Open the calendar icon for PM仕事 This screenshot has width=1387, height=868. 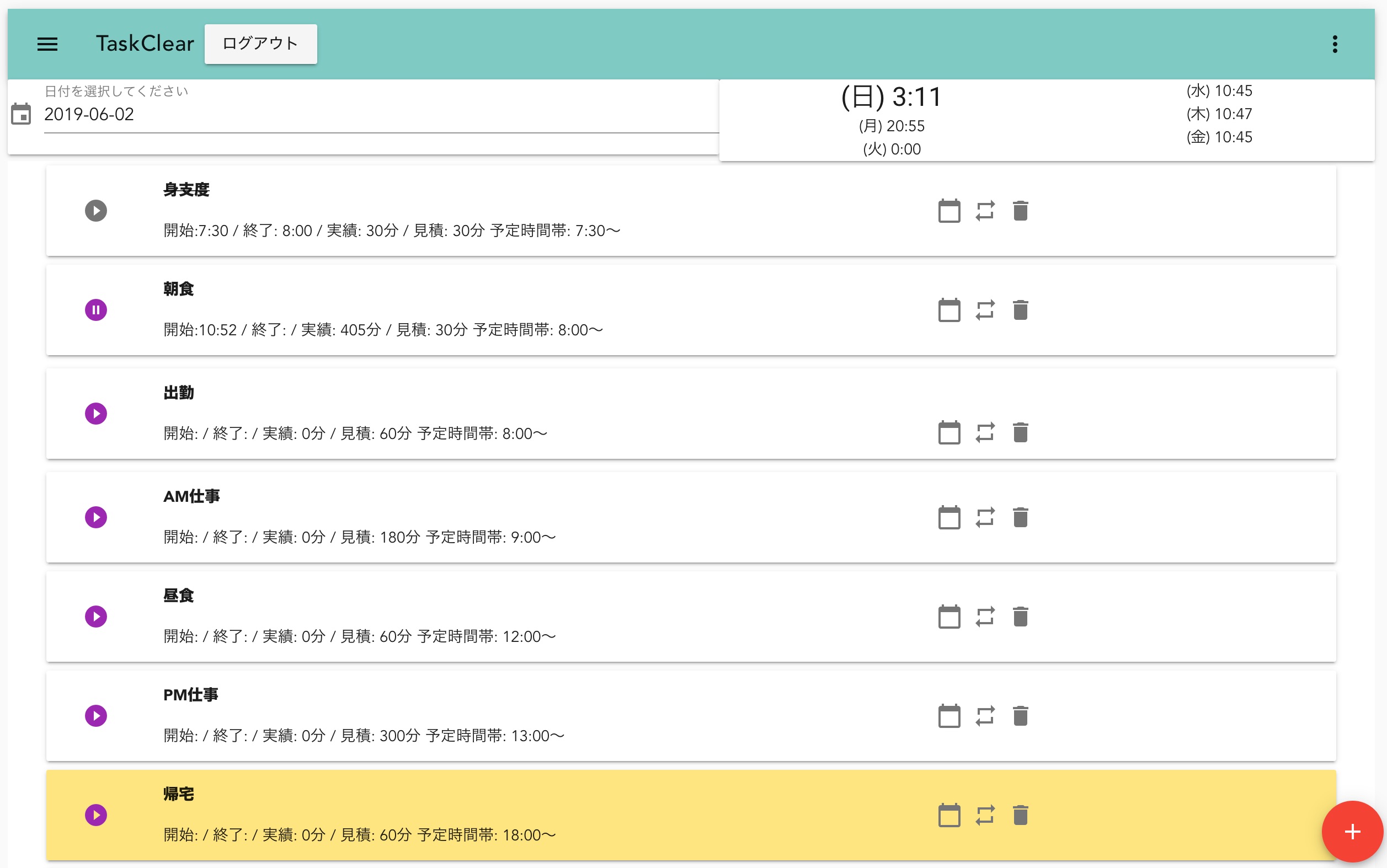pos(949,716)
